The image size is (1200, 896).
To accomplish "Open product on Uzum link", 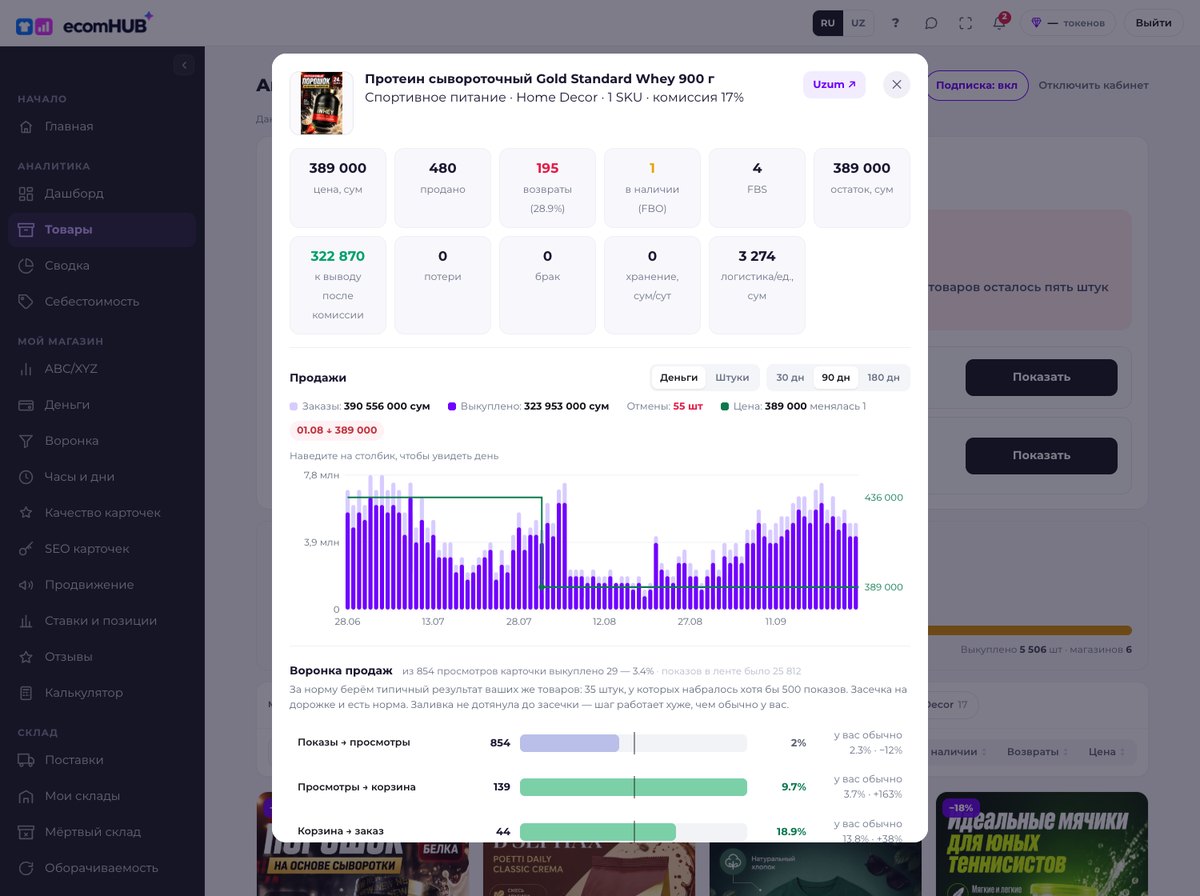I will [x=834, y=85].
